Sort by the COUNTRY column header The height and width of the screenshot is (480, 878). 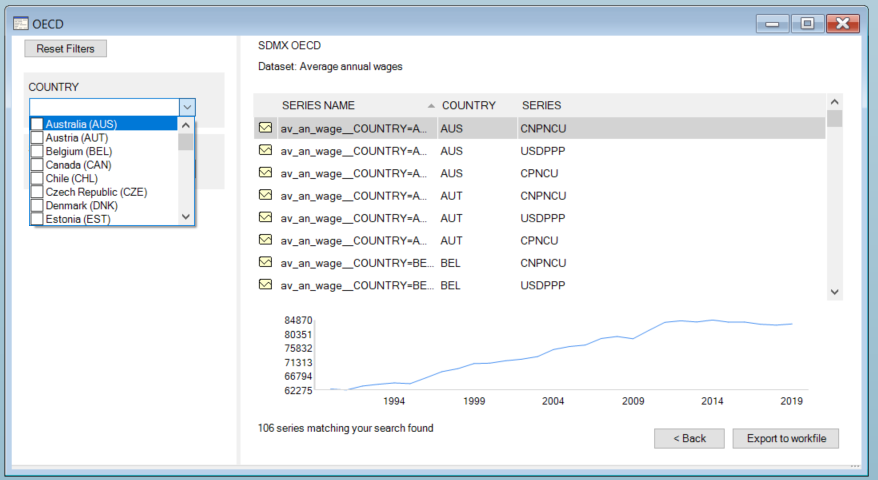point(469,105)
